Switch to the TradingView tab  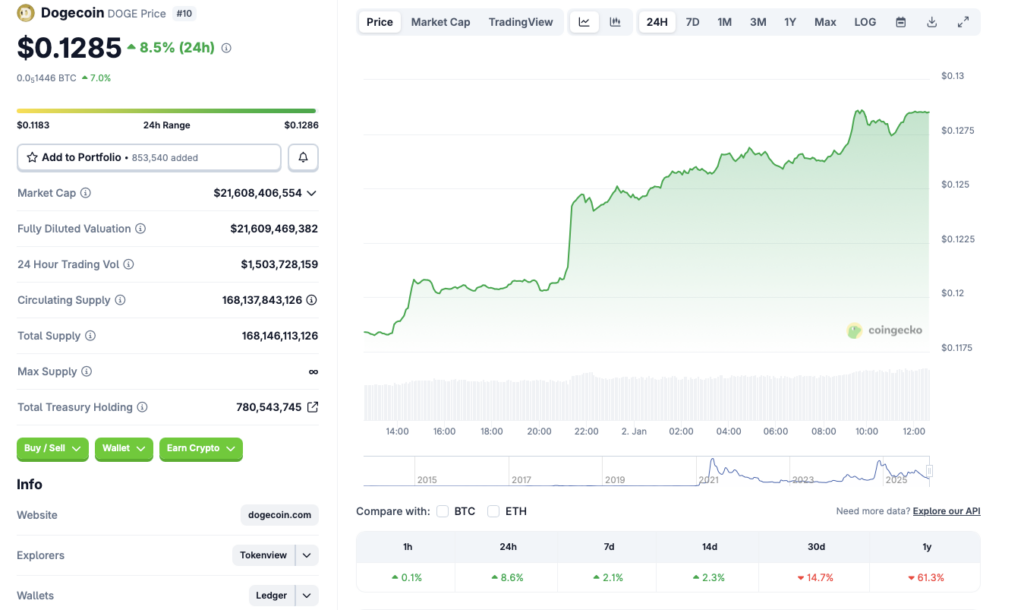click(520, 21)
